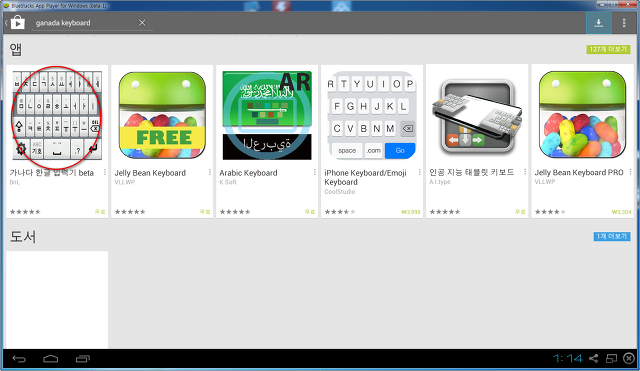640x371 pixels.
Task: Click the ₩3,304 price on Jelly Bean PRO card
Action: click(622, 212)
